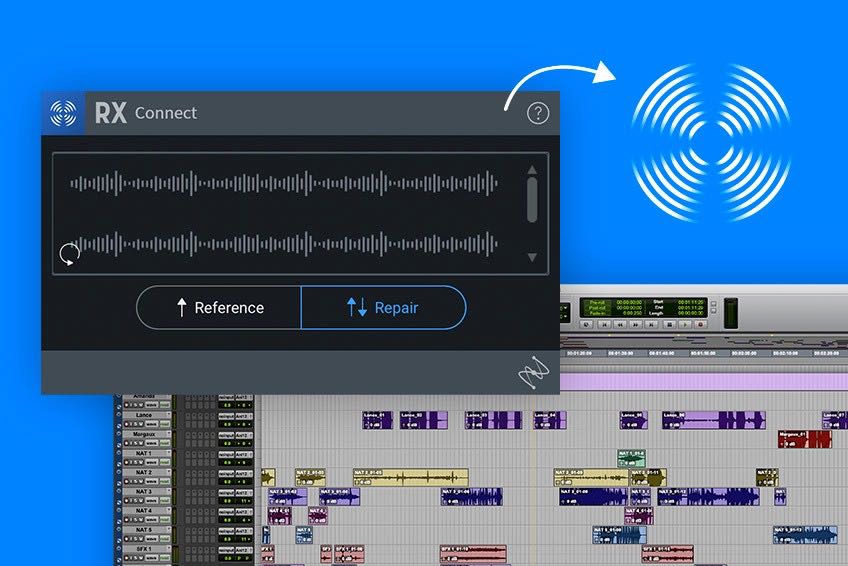This screenshot has height=566, width=848.
Task: Select the red Morgaux audio clip
Action: (804, 438)
